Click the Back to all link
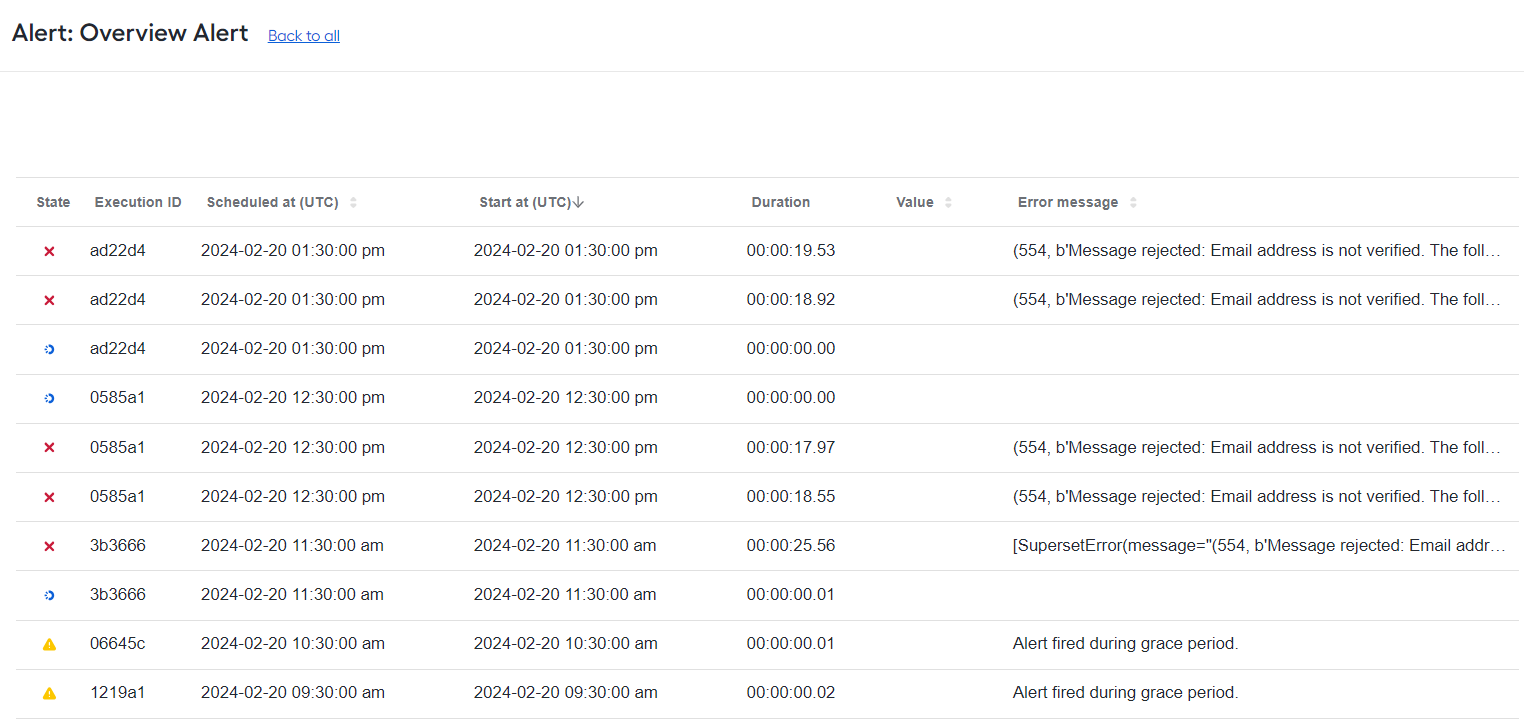Viewport: 1532px width, 725px height. point(304,36)
